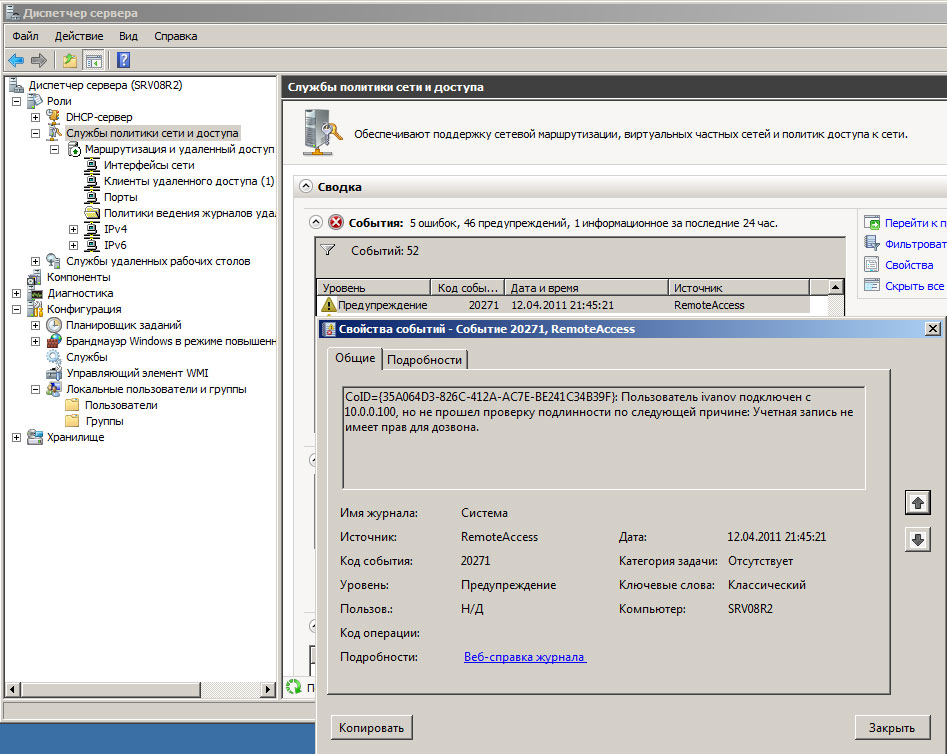Click the funnel filter icon in events
This screenshot has height=754, width=947.
327,250
